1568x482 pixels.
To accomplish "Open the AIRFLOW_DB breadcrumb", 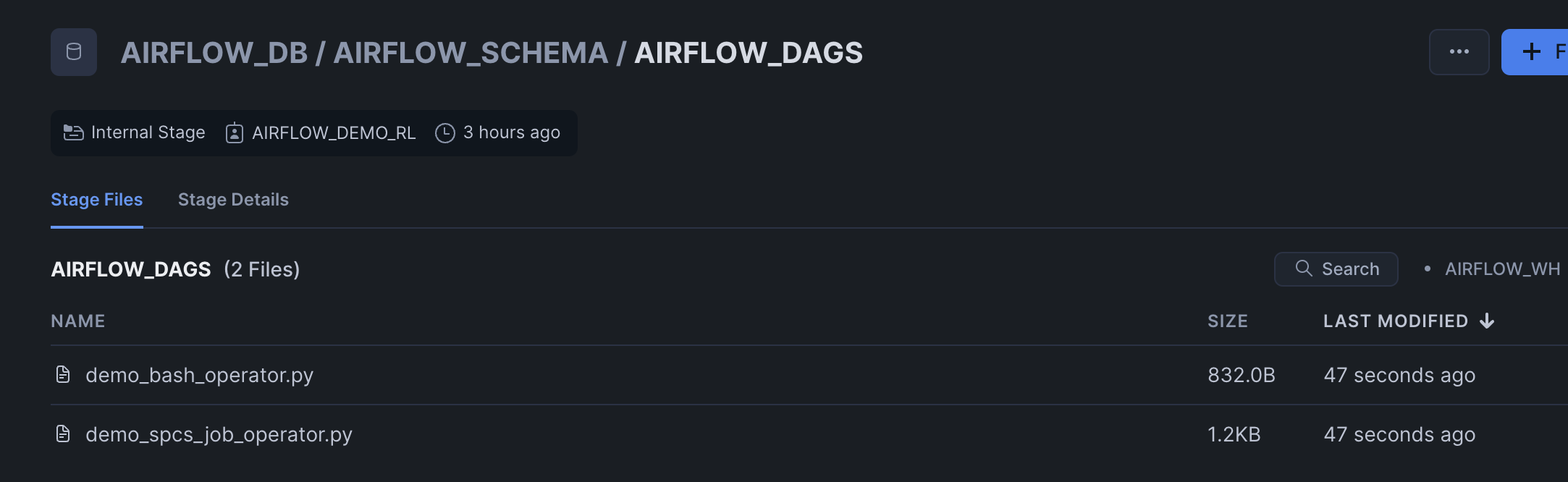I will point(214,51).
